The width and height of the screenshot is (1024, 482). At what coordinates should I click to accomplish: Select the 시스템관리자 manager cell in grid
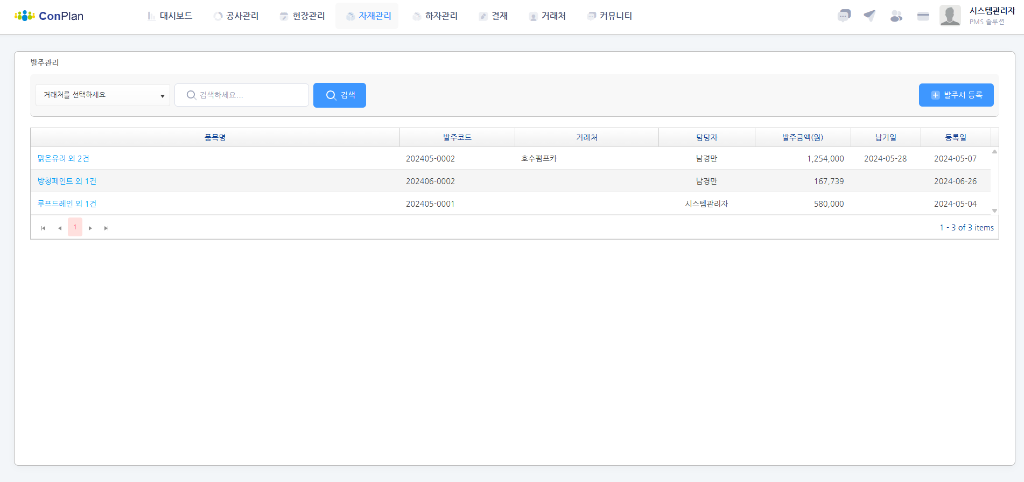(707, 204)
